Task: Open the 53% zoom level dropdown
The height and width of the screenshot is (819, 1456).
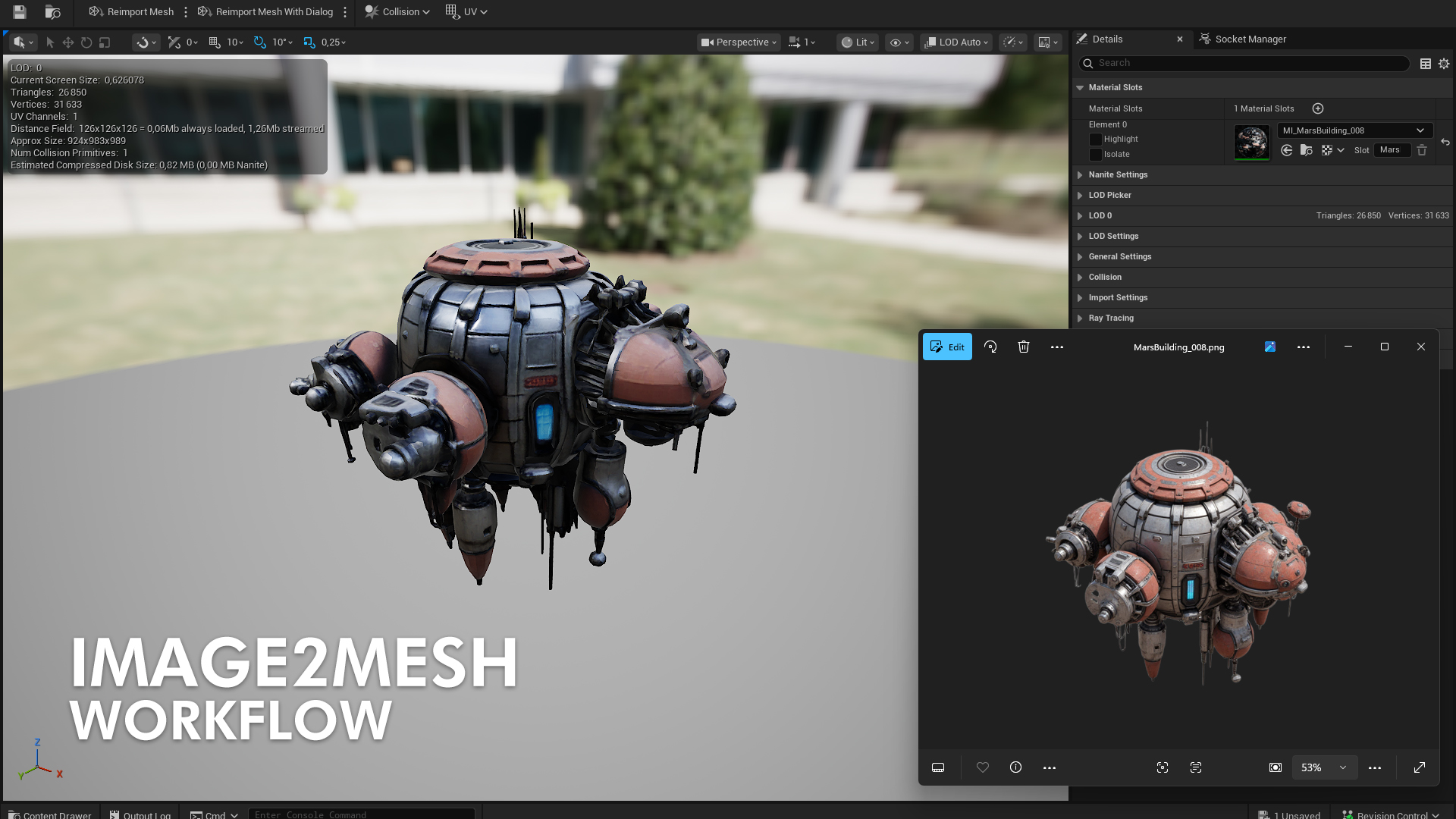Action: tap(1343, 767)
